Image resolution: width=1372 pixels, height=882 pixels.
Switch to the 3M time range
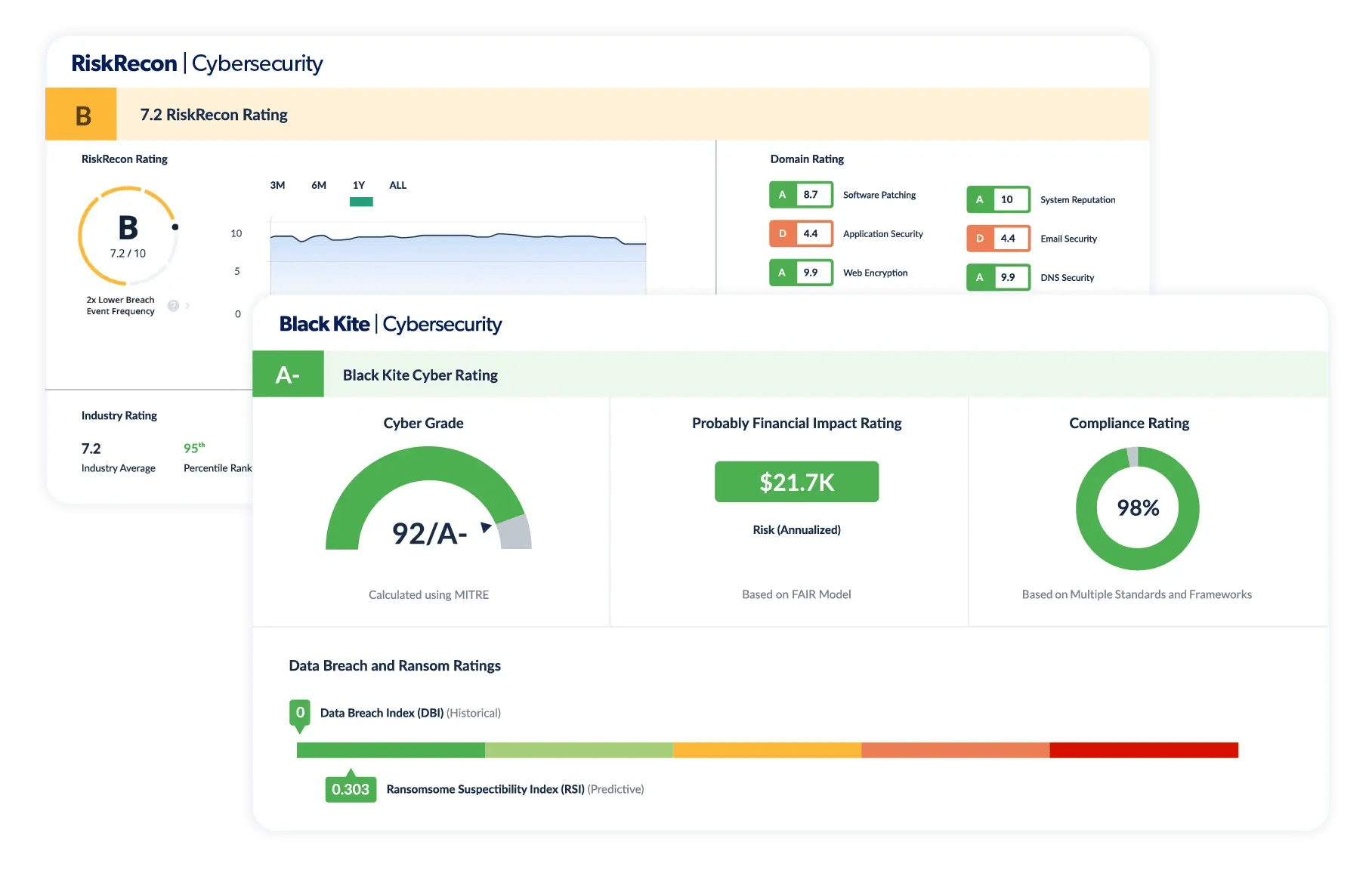click(x=277, y=185)
